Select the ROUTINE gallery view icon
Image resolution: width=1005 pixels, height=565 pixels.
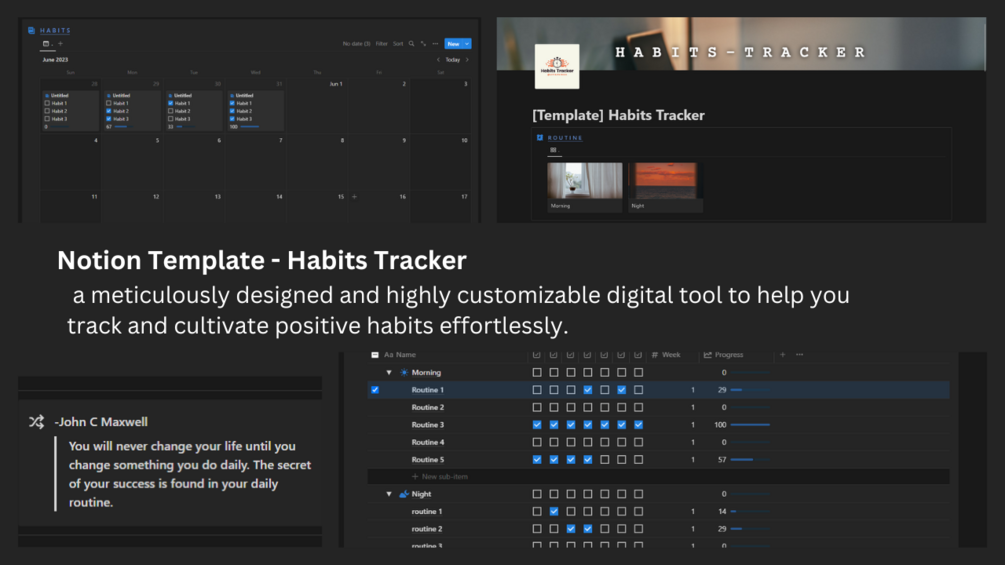(553, 150)
